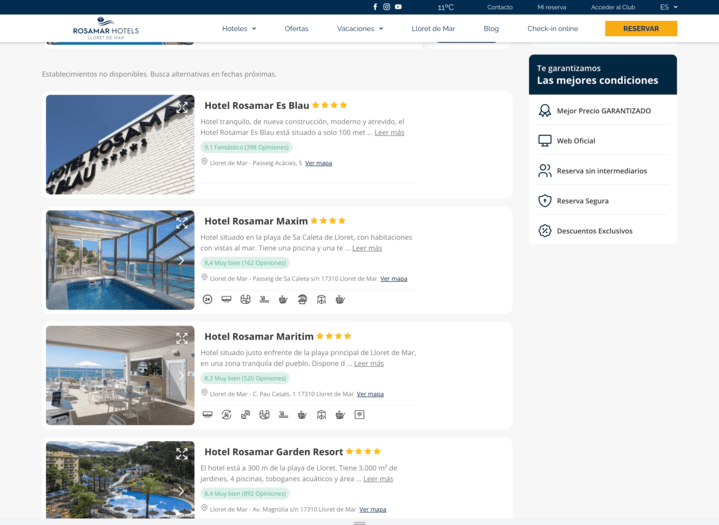Click Ver mapa for Hotel Rosamar Garden Resort
The height and width of the screenshot is (525, 719).
coord(373,509)
